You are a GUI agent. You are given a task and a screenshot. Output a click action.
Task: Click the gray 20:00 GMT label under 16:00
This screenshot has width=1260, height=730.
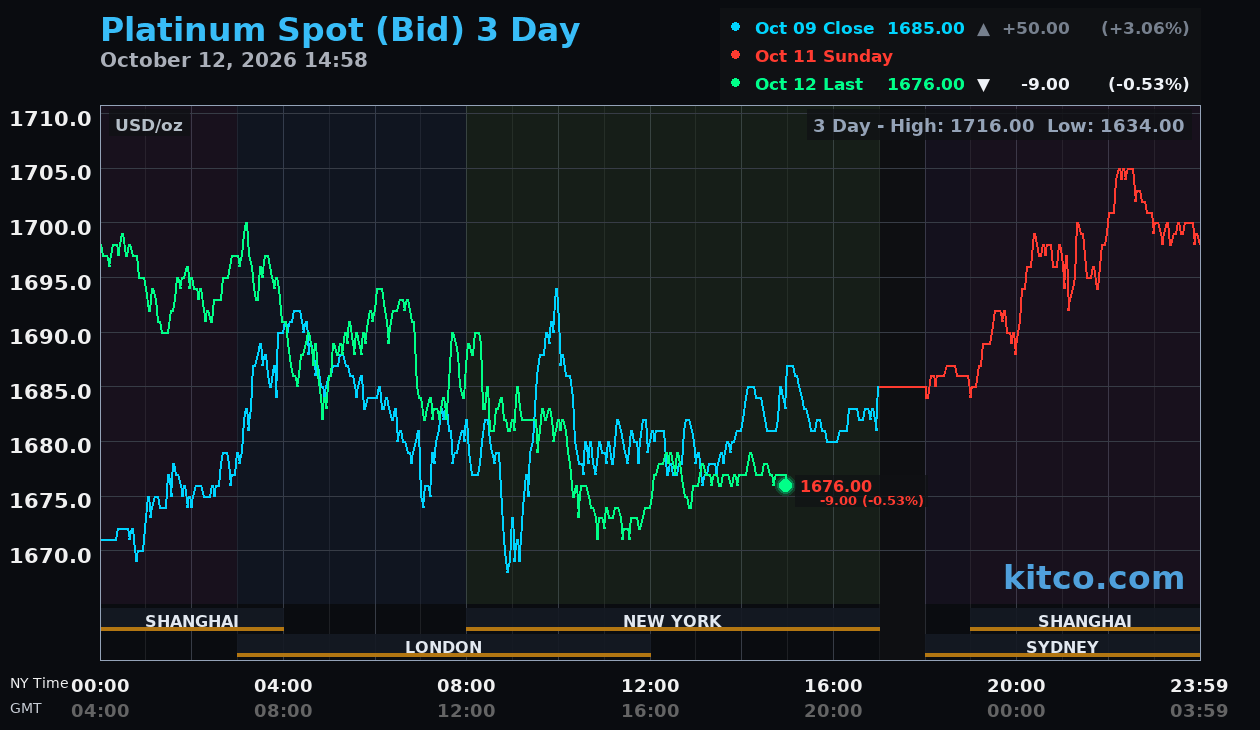[x=833, y=711]
